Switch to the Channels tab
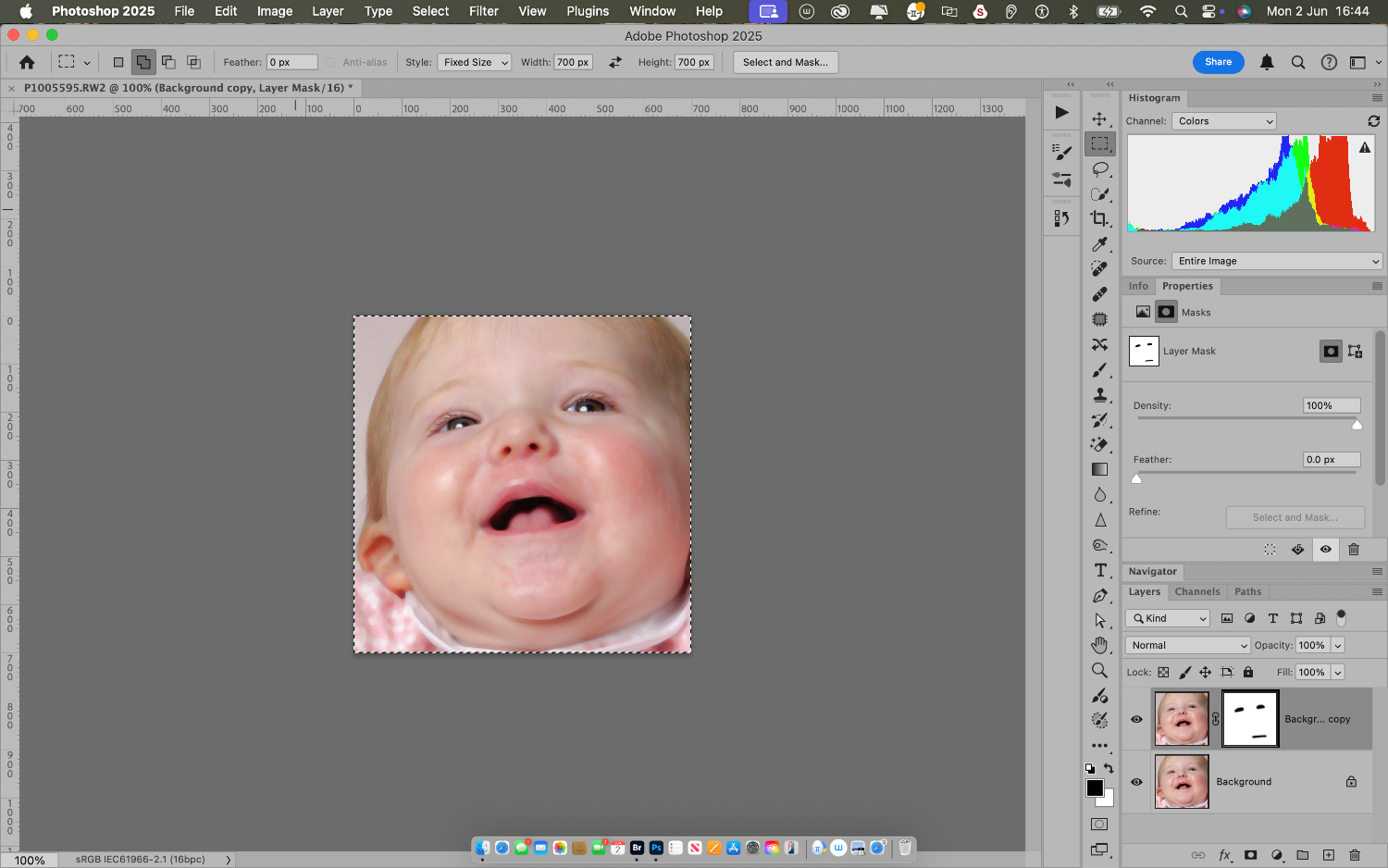 click(1196, 592)
